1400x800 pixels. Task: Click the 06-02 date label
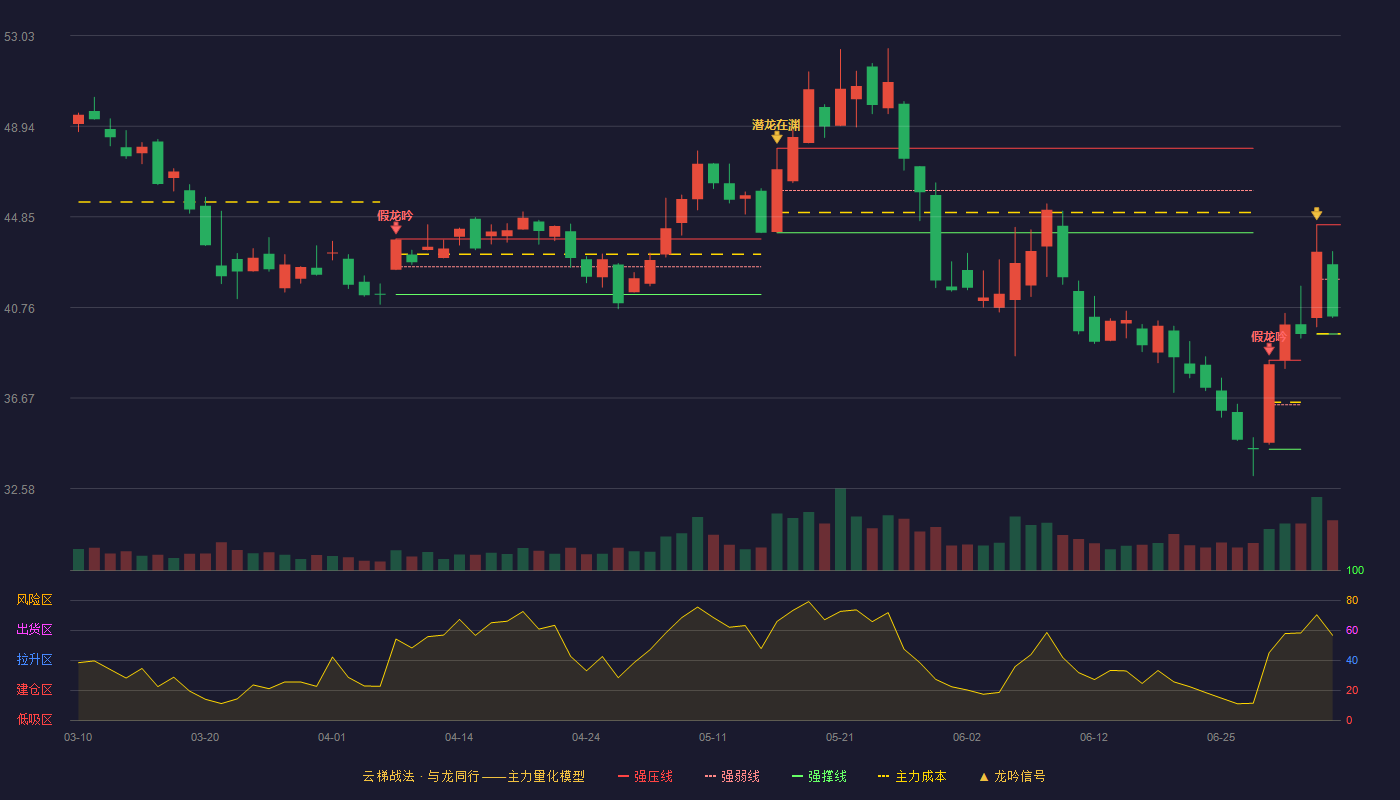[967, 737]
